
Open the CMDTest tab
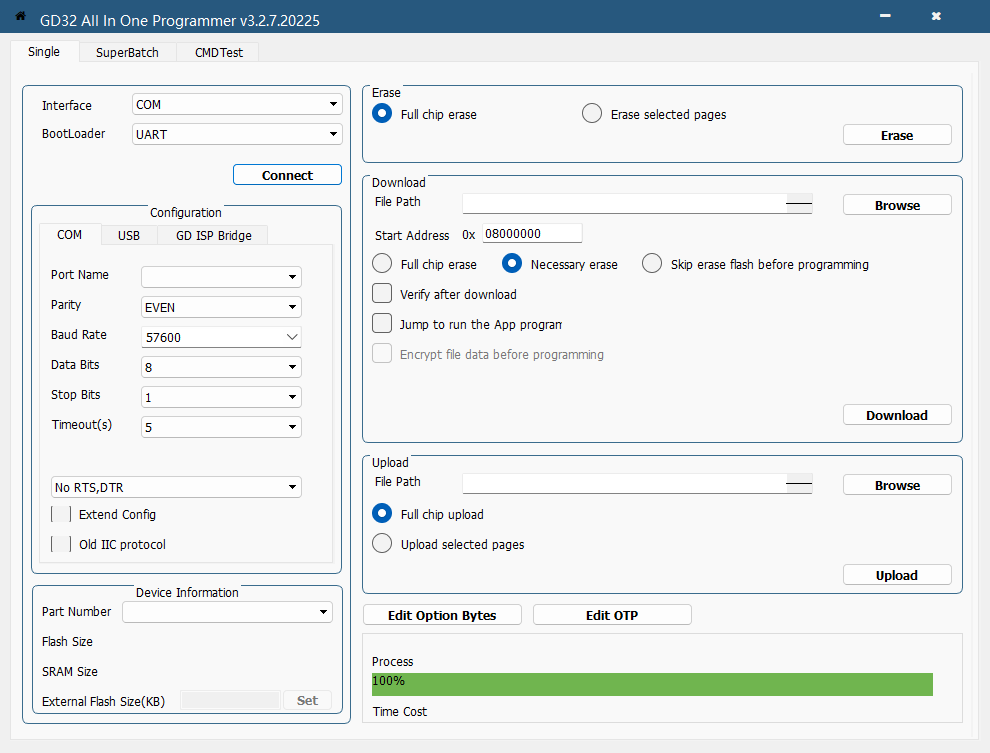point(218,52)
